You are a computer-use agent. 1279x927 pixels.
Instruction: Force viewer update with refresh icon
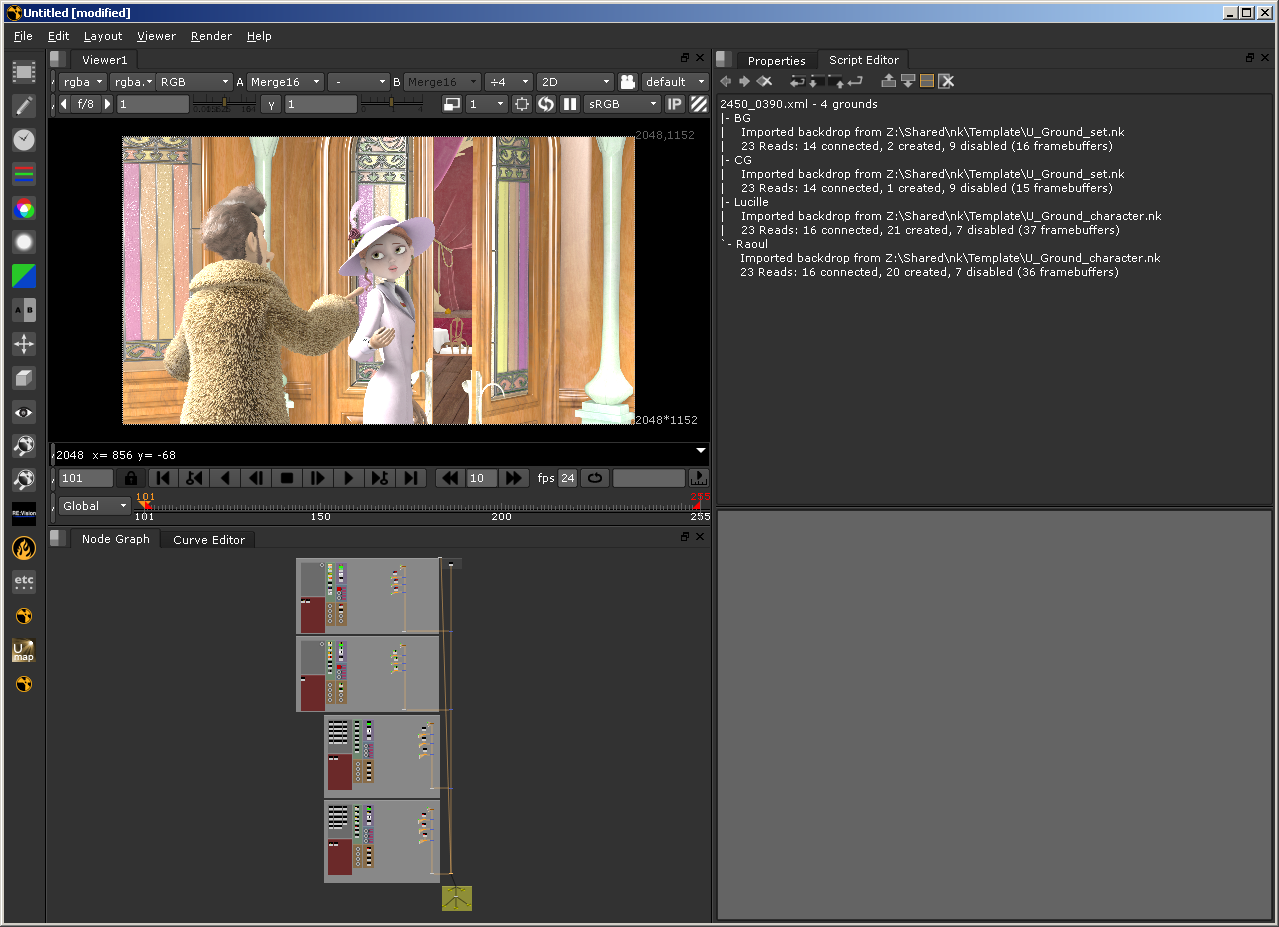coord(546,104)
